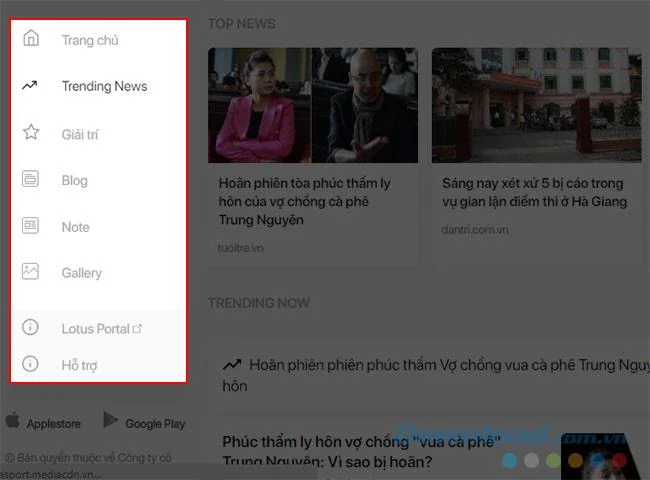The height and width of the screenshot is (480, 650).
Task: Open the Hà Giang building photo thumbnail
Action: click(536, 105)
